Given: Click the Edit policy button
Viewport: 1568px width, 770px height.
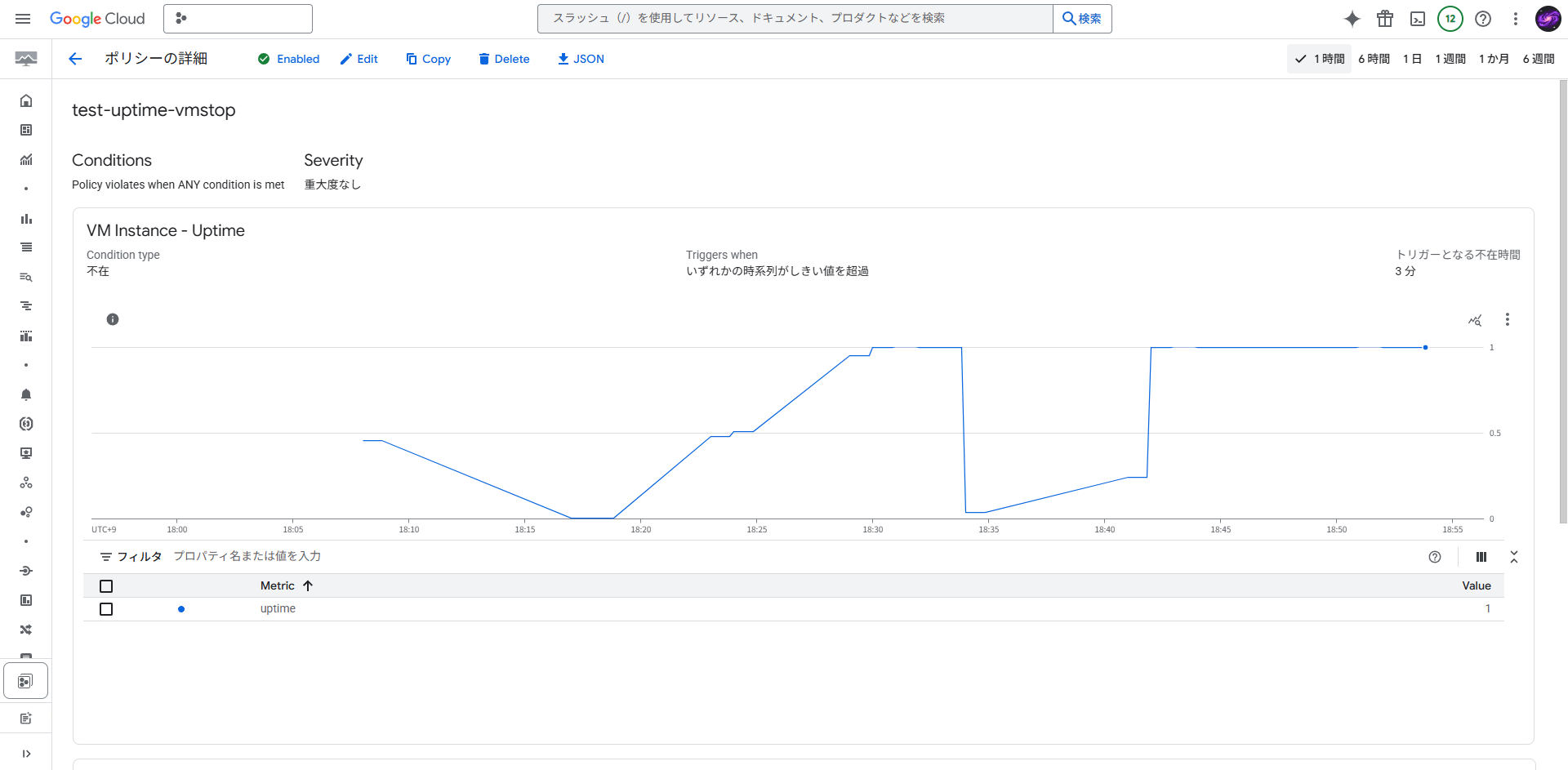Looking at the screenshot, I should pos(359,59).
